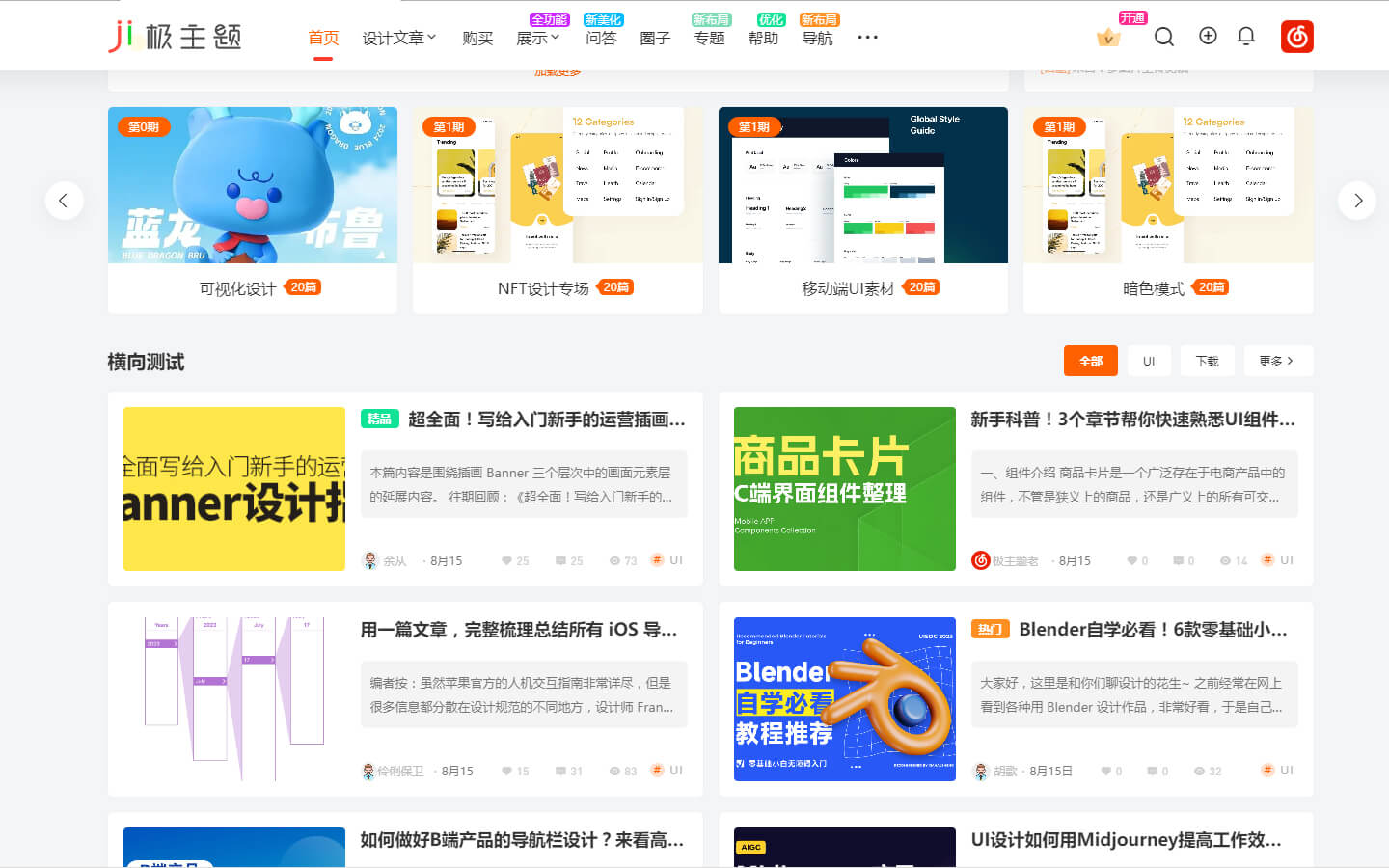
Task: Click the plus circle publish icon
Action: [x=1208, y=36]
